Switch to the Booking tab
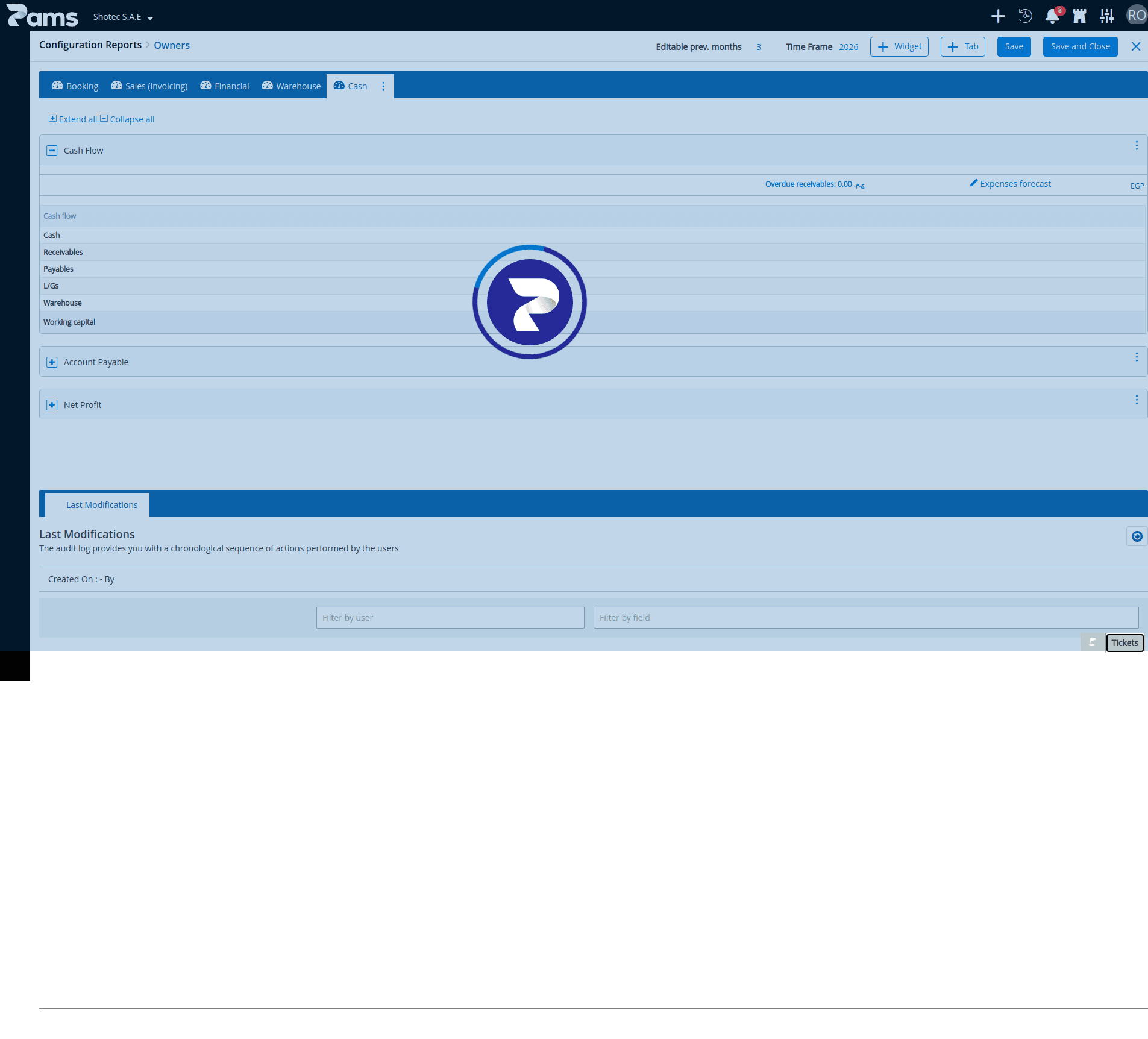 pos(75,86)
